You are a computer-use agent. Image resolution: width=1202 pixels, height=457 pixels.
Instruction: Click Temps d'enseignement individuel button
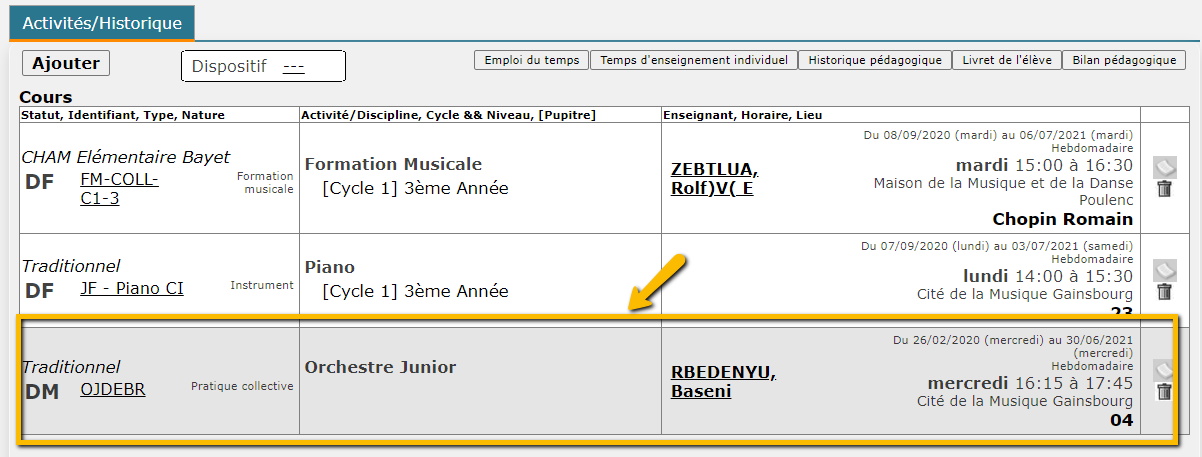(x=693, y=60)
